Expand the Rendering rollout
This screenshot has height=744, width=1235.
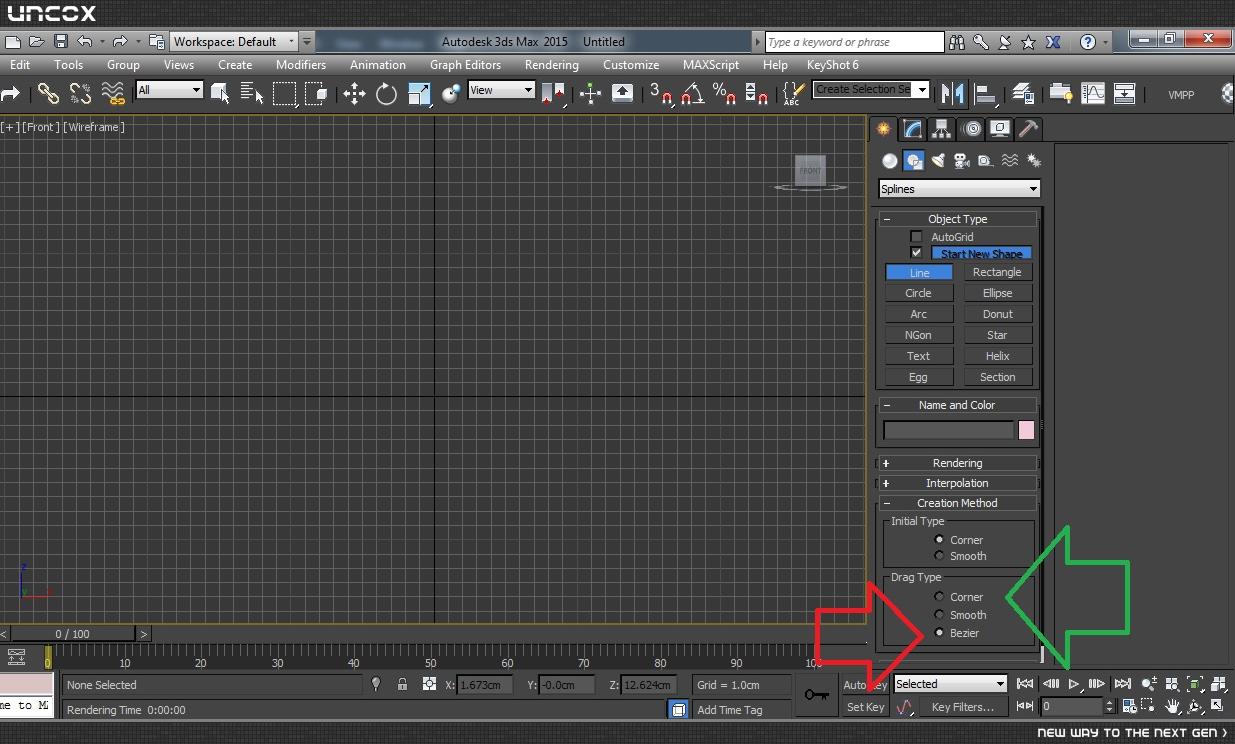tap(957, 463)
